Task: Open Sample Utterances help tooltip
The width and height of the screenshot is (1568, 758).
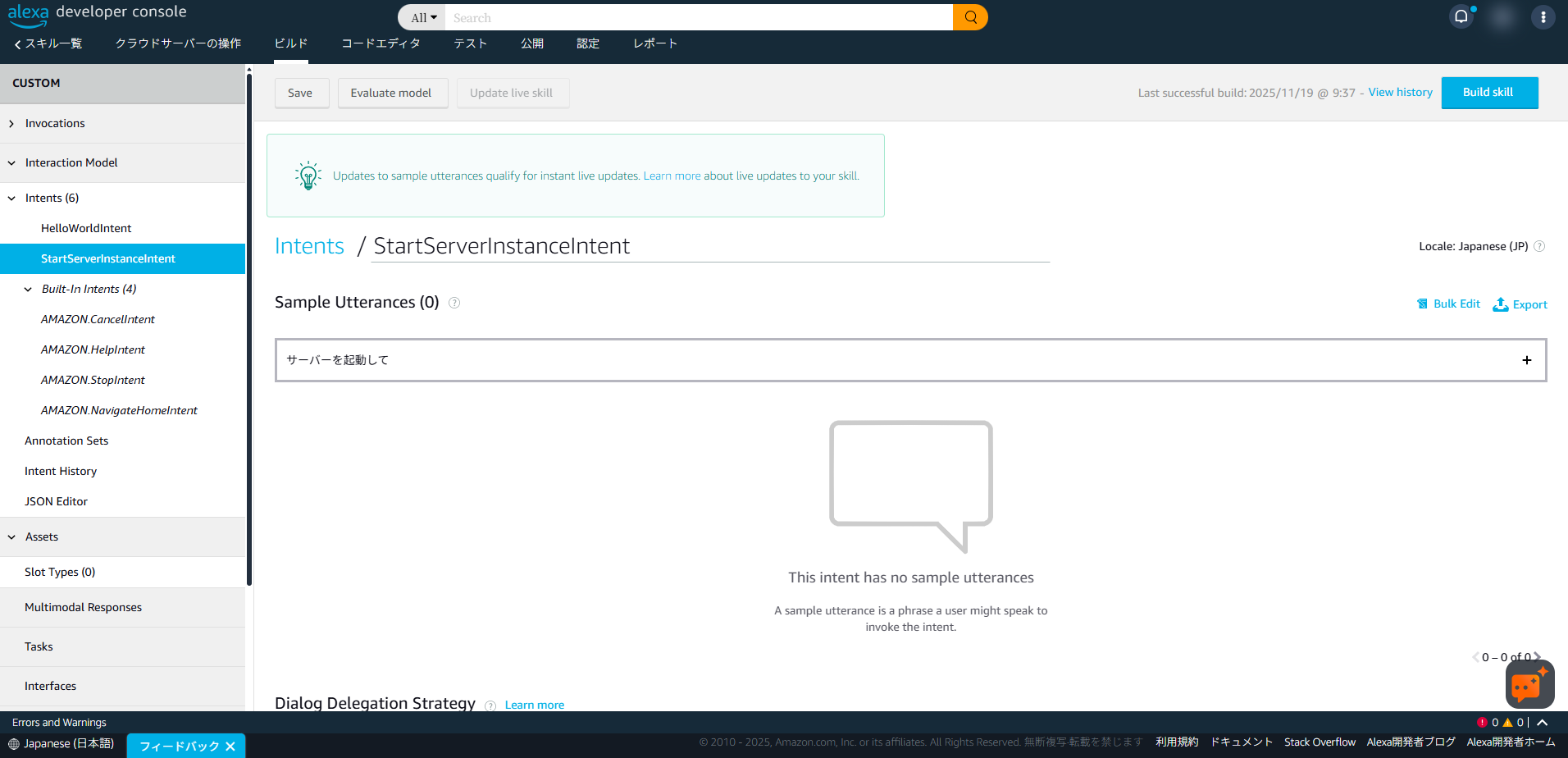Action: point(454,303)
